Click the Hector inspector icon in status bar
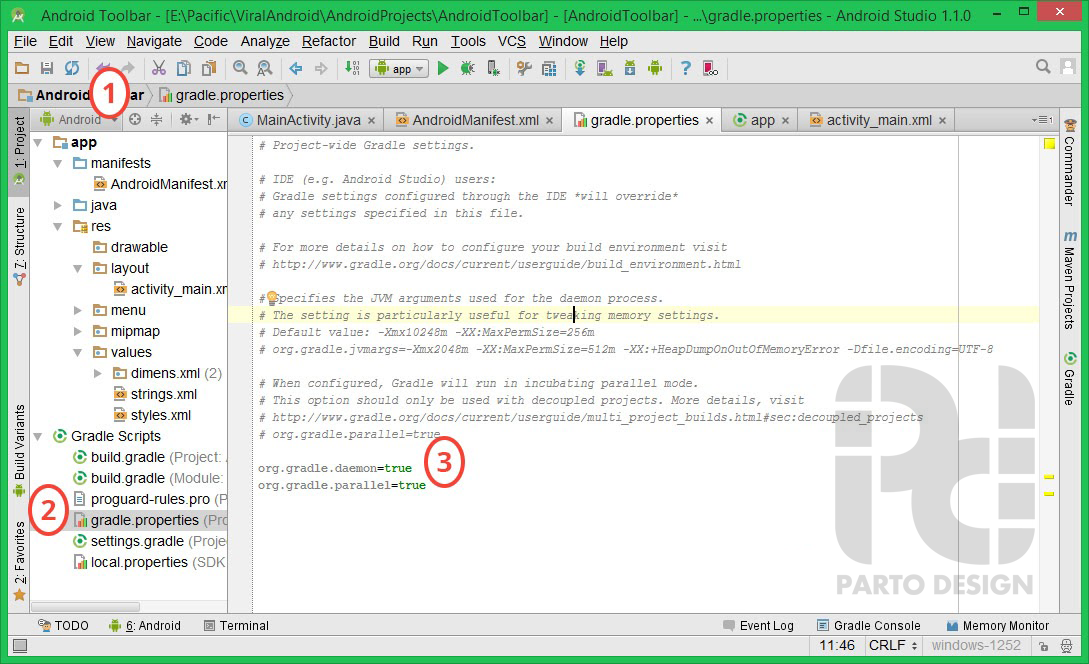Viewport: 1089px width, 664px height. coord(1067,646)
